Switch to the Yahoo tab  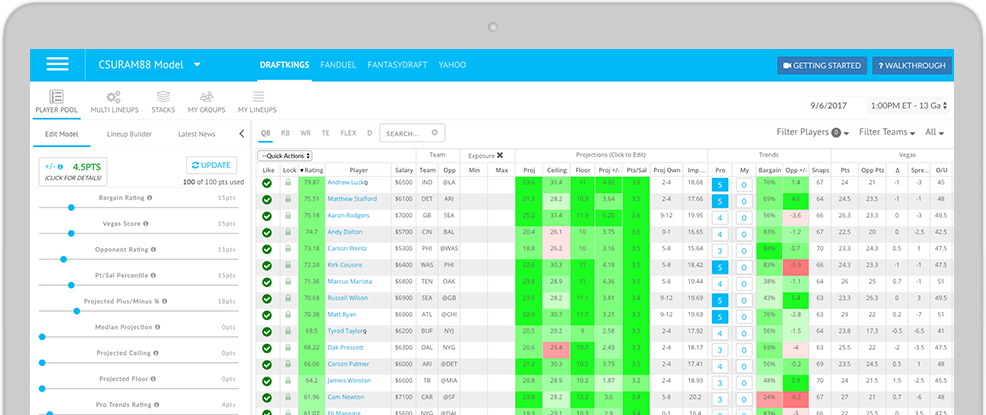(x=452, y=65)
